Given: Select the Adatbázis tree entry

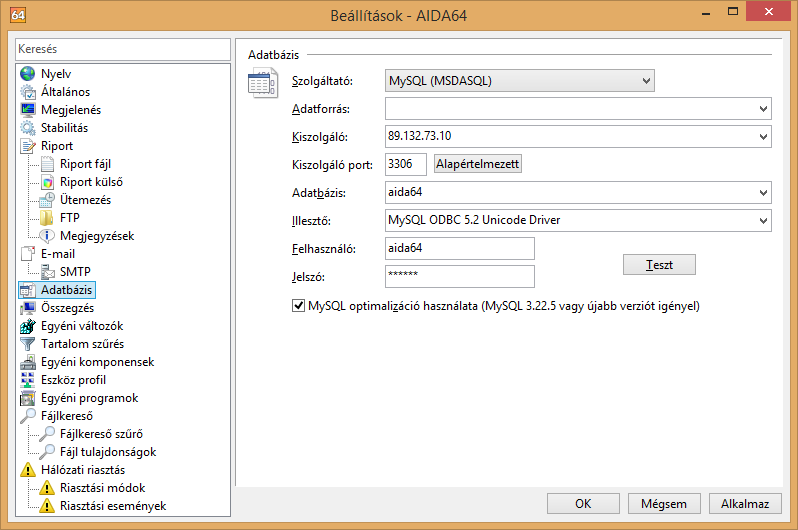Looking at the screenshot, I should [x=67, y=290].
